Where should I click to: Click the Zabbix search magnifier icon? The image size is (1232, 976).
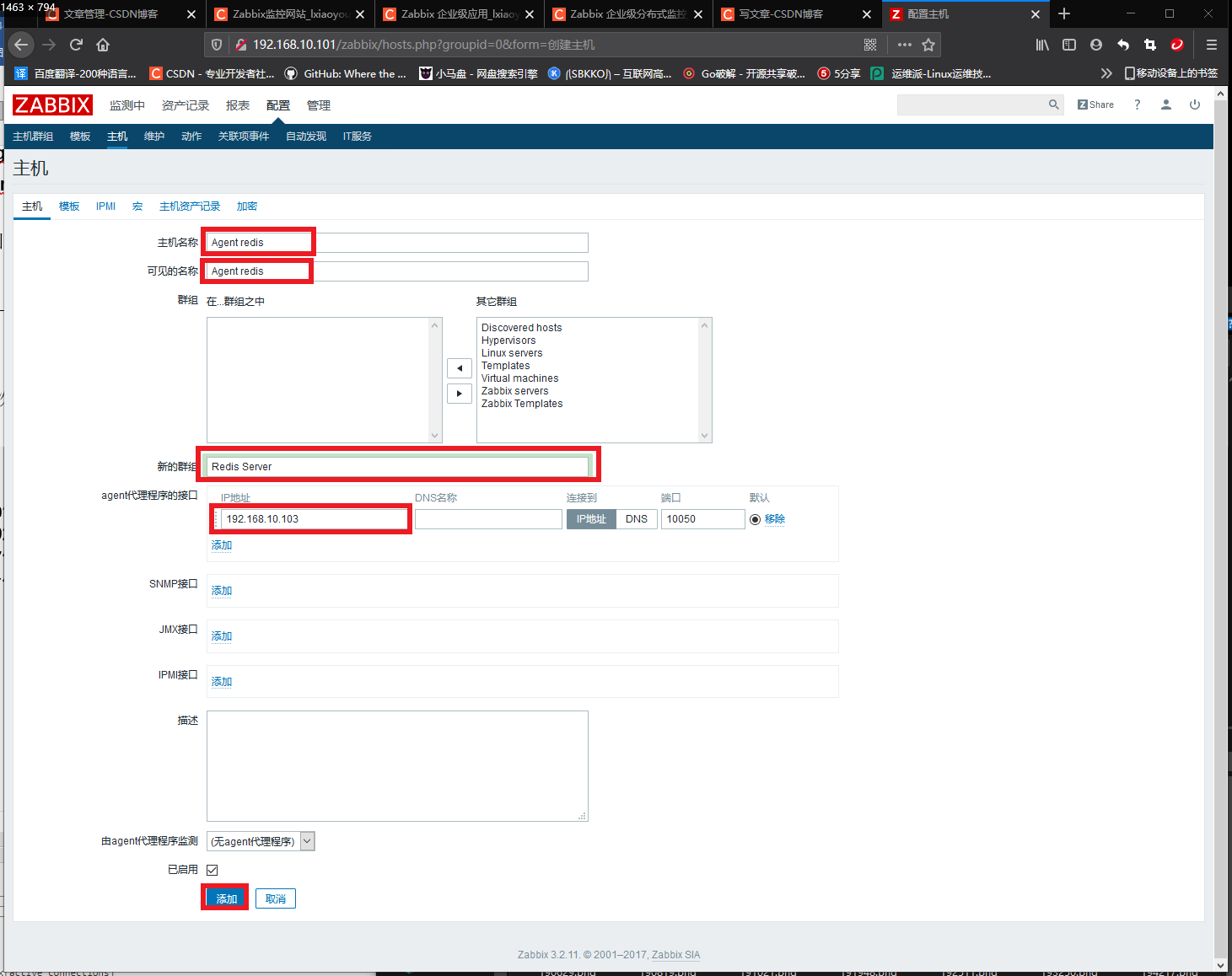[1053, 105]
